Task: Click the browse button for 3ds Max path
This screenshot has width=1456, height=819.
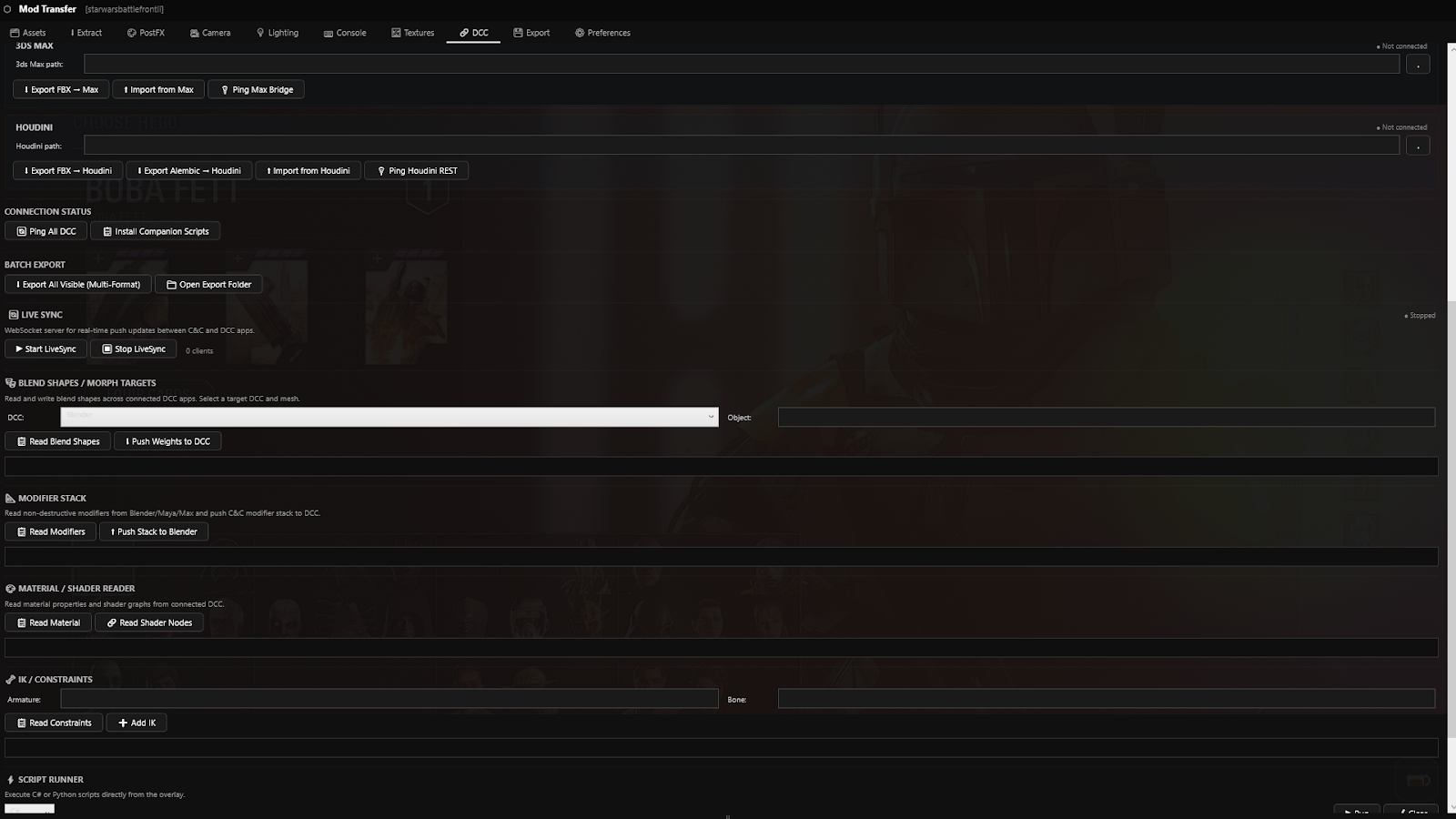Action: point(1418,63)
